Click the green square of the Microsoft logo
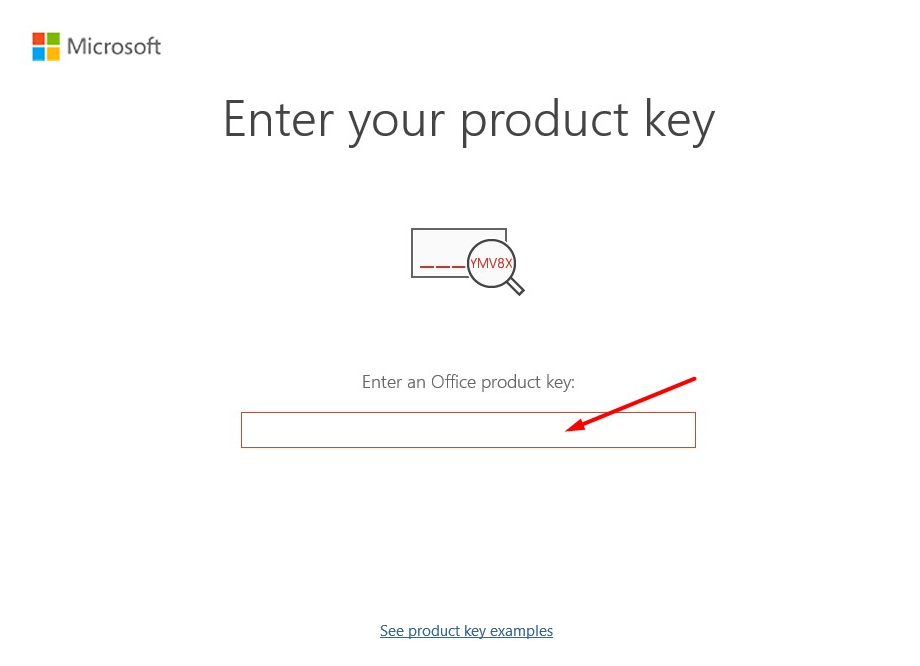This screenshot has height=666, width=920. pos(53,39)
